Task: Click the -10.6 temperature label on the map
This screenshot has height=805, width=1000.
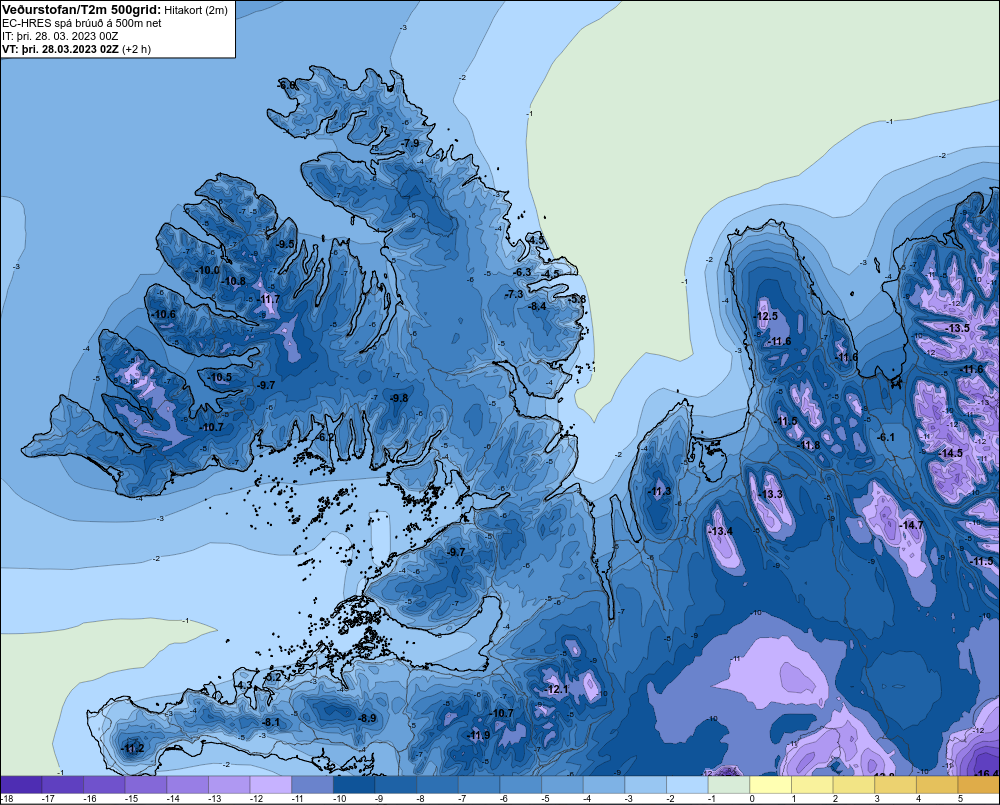Action: [x=164, y=314]
